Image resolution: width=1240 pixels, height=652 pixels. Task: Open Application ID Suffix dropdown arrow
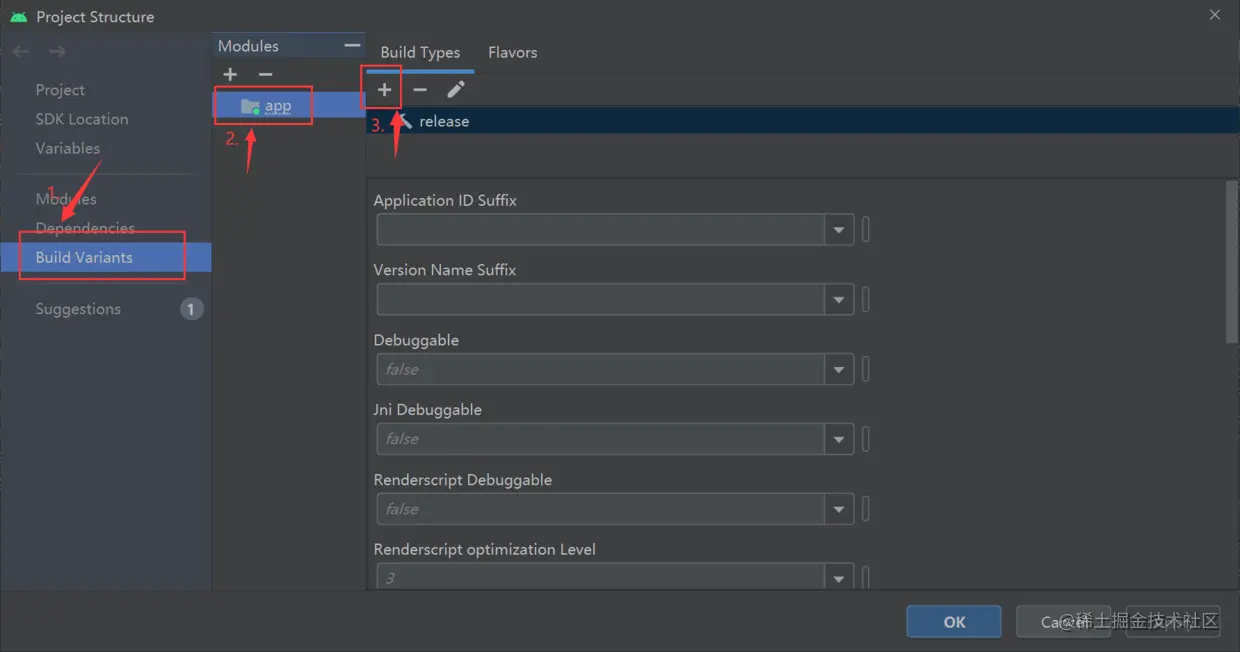pyautogui.click(x=839, y=230)
